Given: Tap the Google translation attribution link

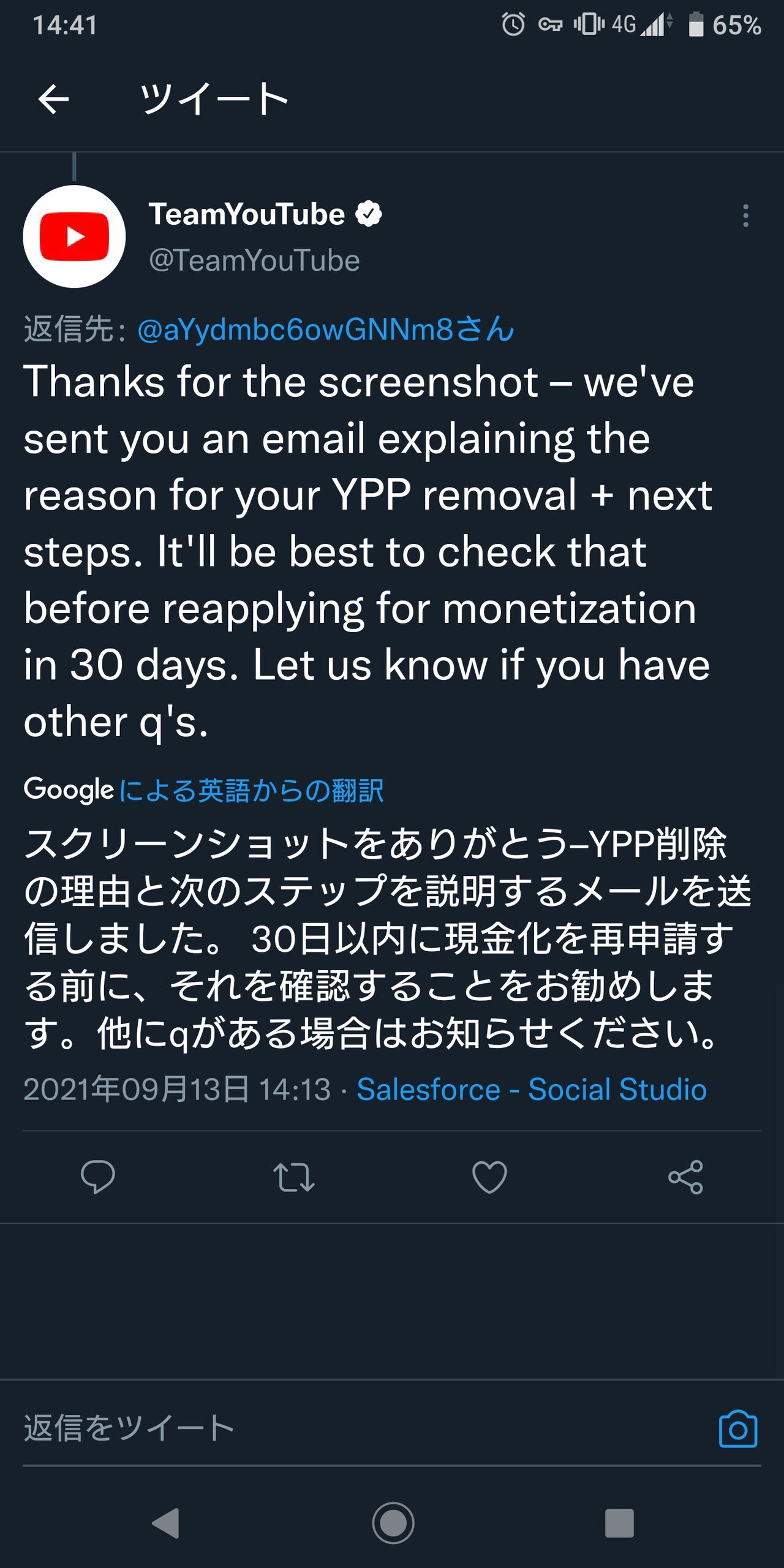Looking at the screenshot, I should [203, 790].
